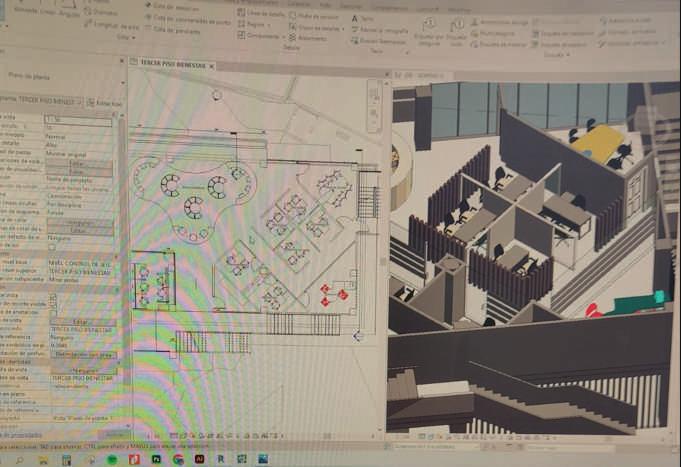Open Revit from the Windows taskbar
The image size is (681, 467).
[221, 458]
